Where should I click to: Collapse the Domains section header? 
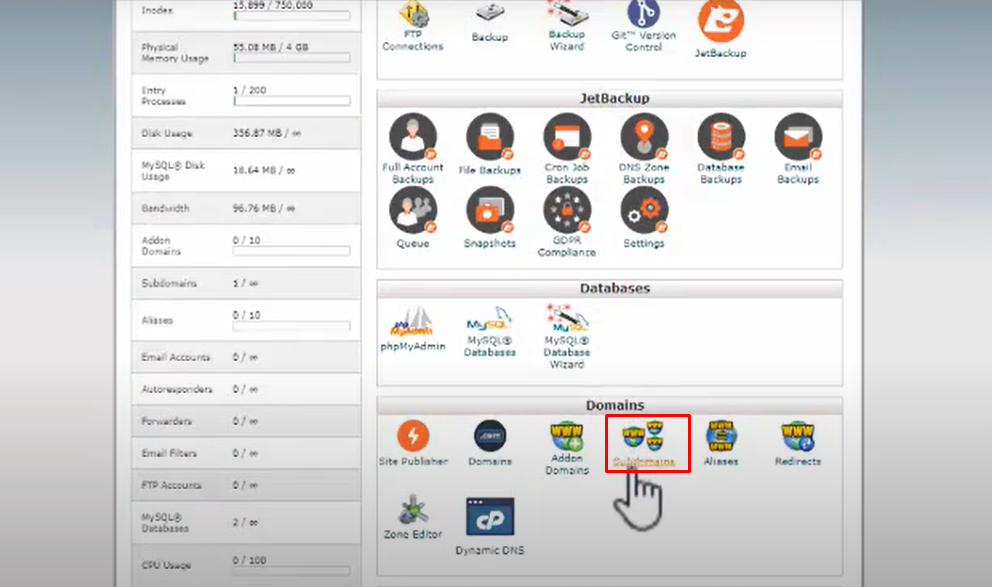(x=612, y=405)
